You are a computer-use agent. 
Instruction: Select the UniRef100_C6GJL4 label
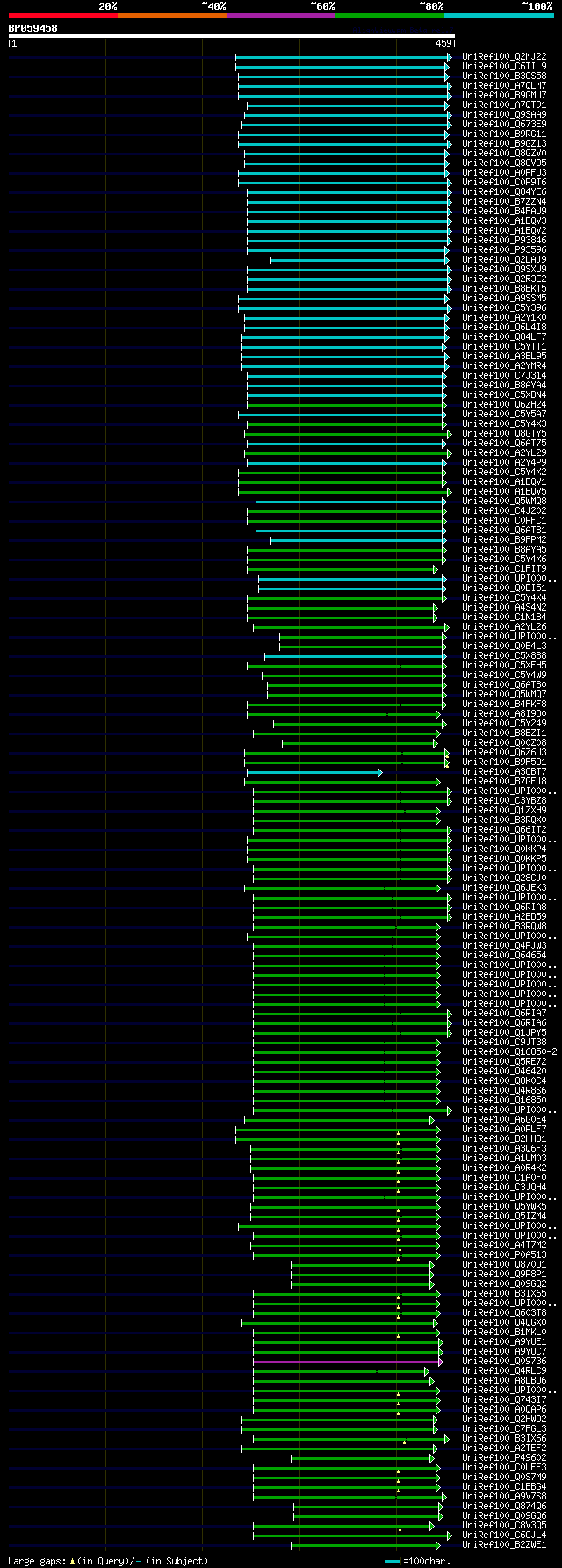point(505,1535)
